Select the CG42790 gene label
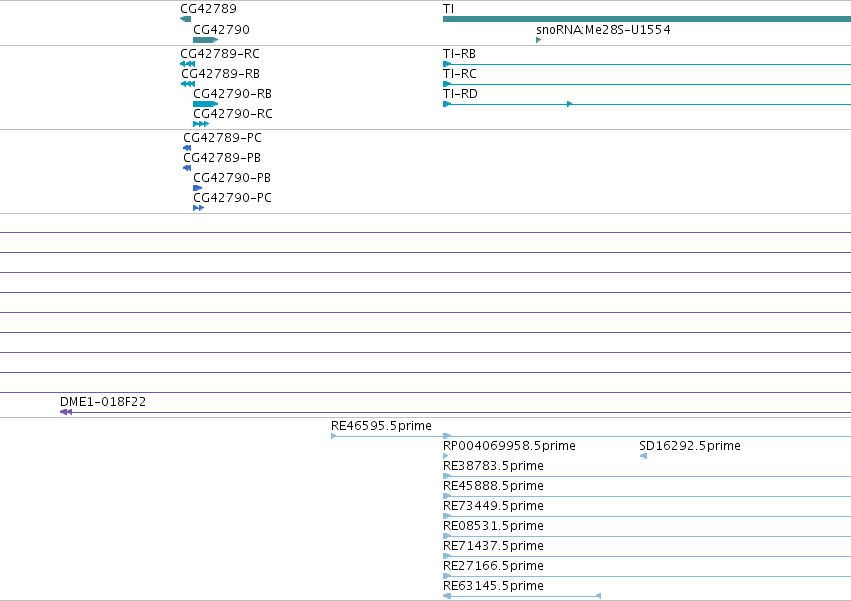 [x=221, y=29]
